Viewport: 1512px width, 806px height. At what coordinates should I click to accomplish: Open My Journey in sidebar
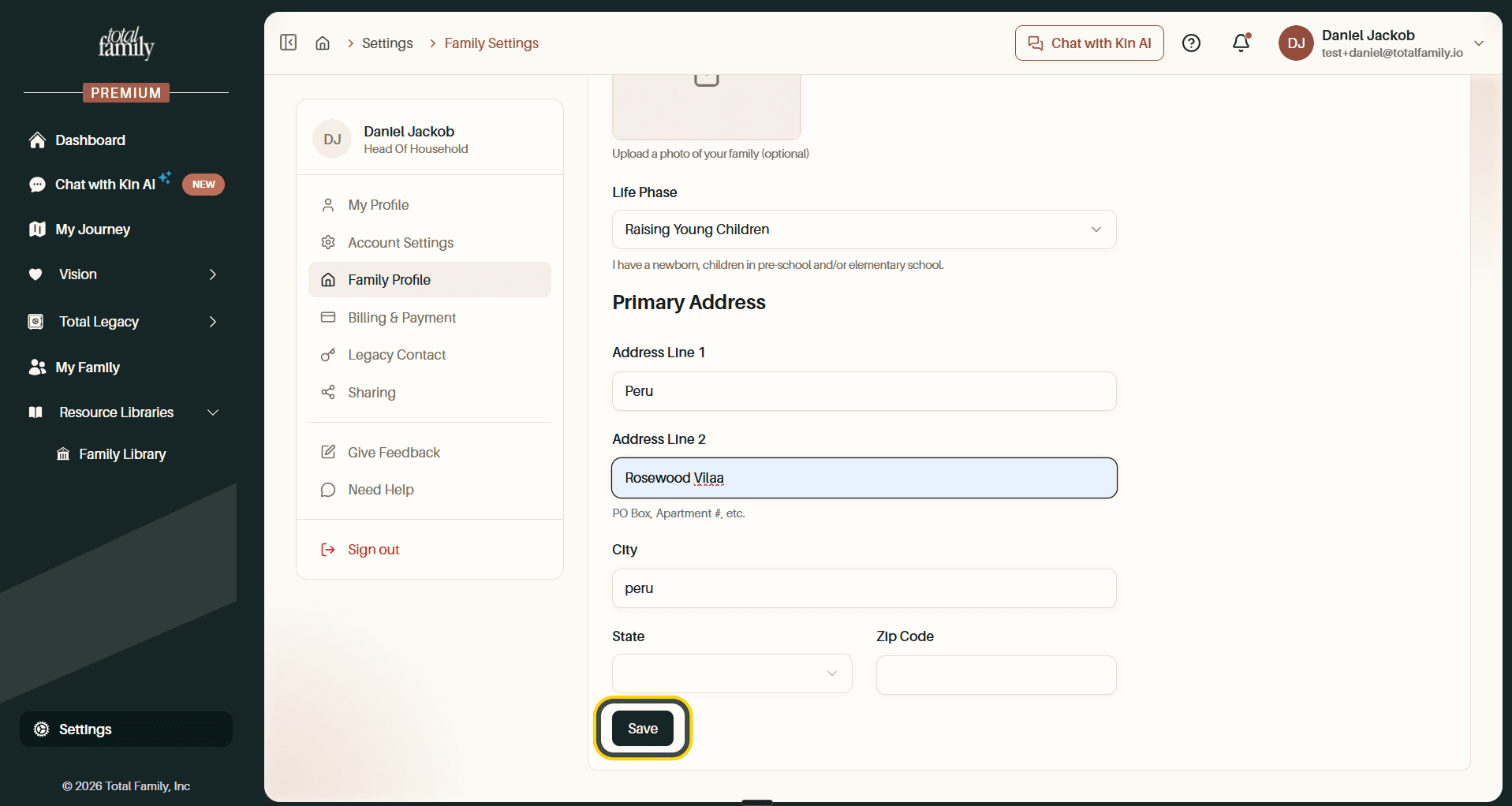(x=92, y=229)
